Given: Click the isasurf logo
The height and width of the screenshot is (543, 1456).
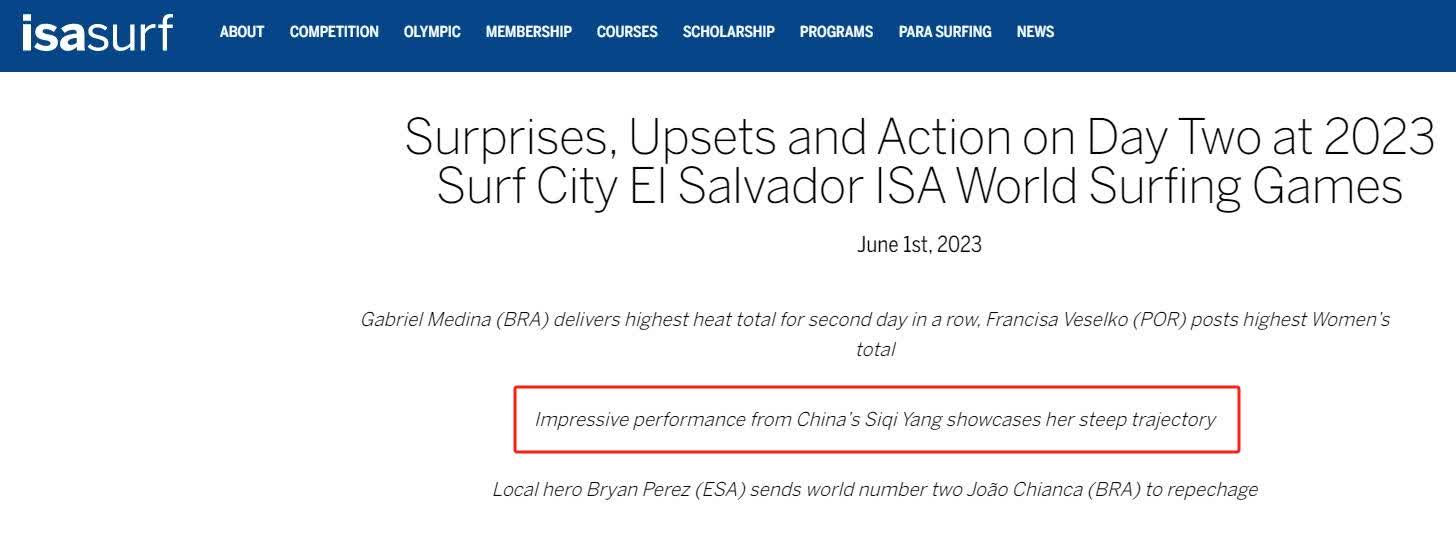Looking at the screenshot, I should [x=97, y=32].
